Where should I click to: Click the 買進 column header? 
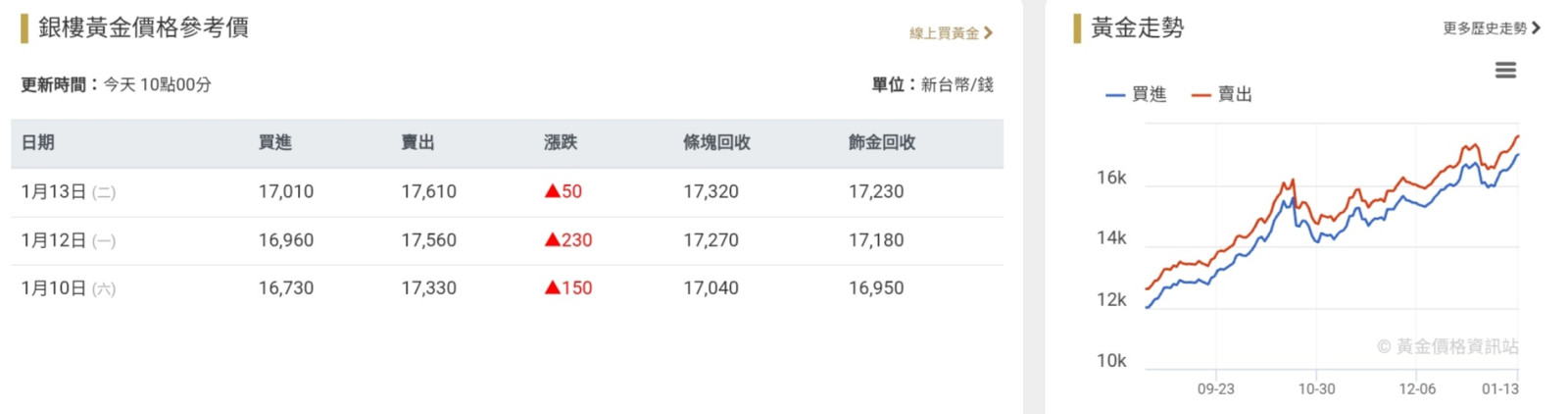click(275, 143)
